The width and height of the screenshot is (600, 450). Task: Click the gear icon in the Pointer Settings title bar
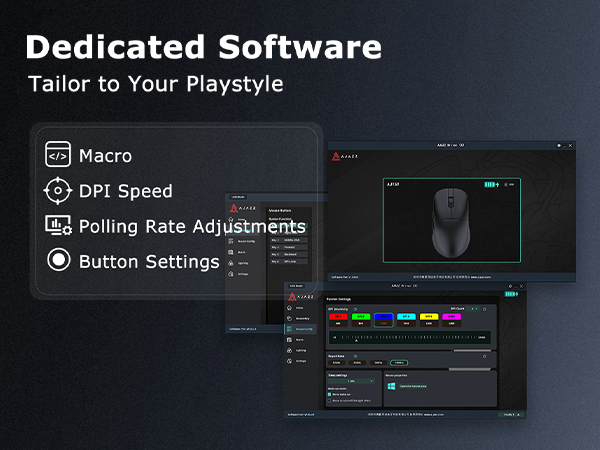click(510, 286)
